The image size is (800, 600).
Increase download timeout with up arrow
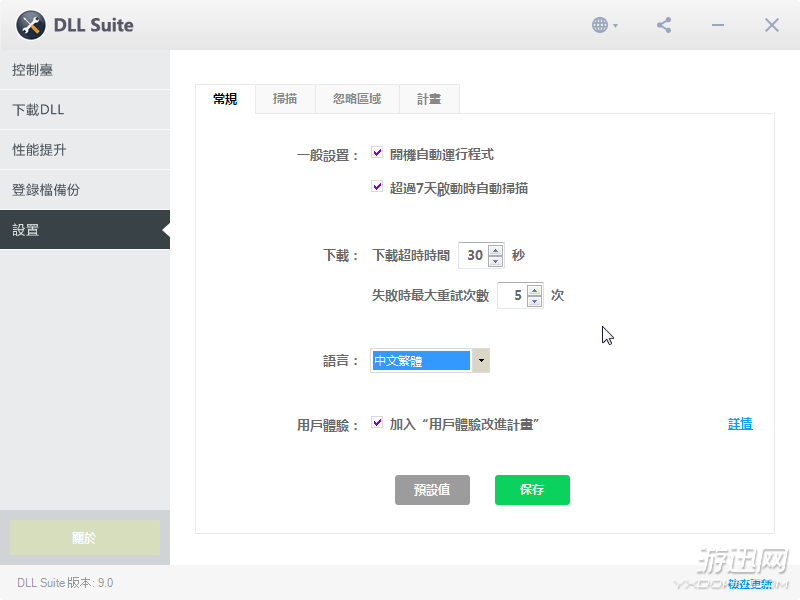point(495,250)
